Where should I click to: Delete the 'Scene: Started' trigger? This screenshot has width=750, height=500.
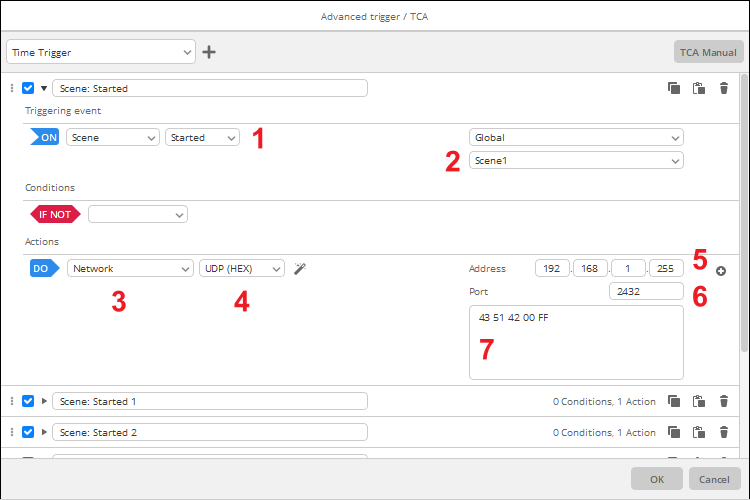724,88
